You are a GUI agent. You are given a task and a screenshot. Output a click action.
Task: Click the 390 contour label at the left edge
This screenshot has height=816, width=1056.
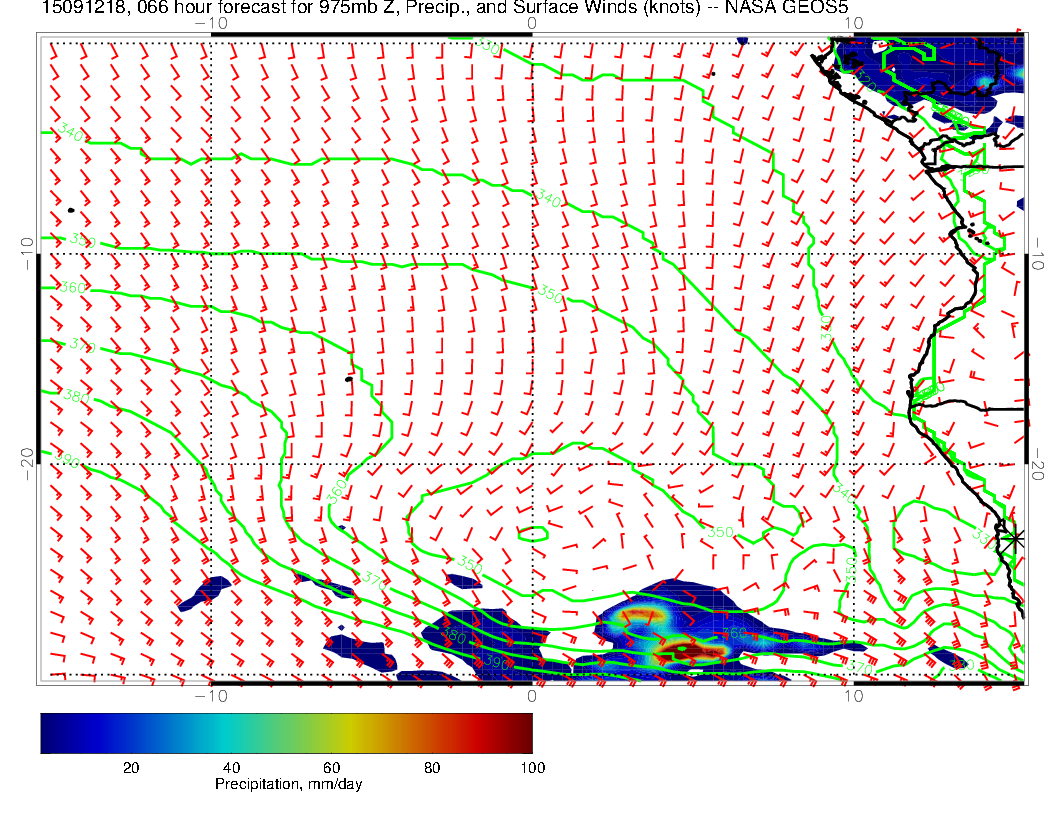pyautogui.click(x=67, y=460)
